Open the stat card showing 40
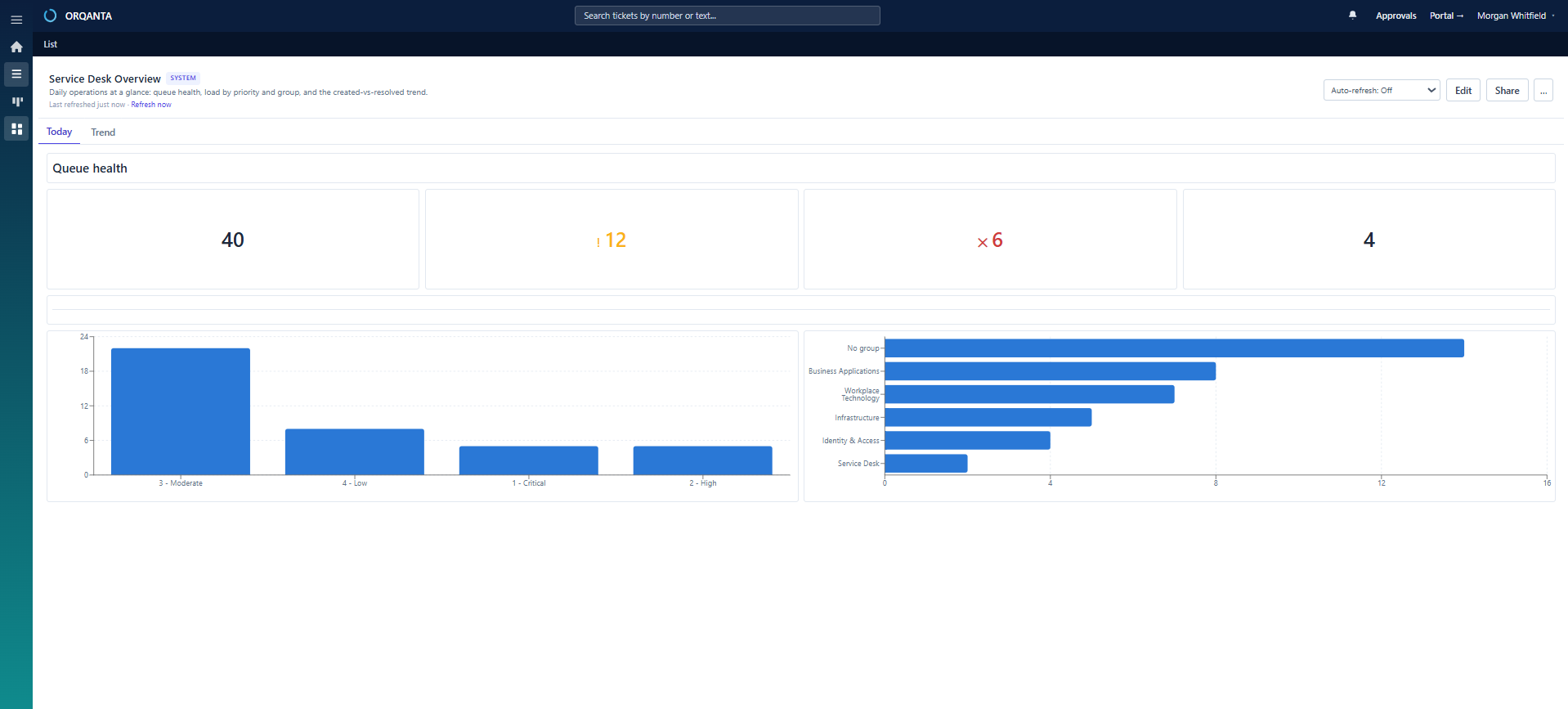This screenshot has width=1568, height=709. (233, 240)
